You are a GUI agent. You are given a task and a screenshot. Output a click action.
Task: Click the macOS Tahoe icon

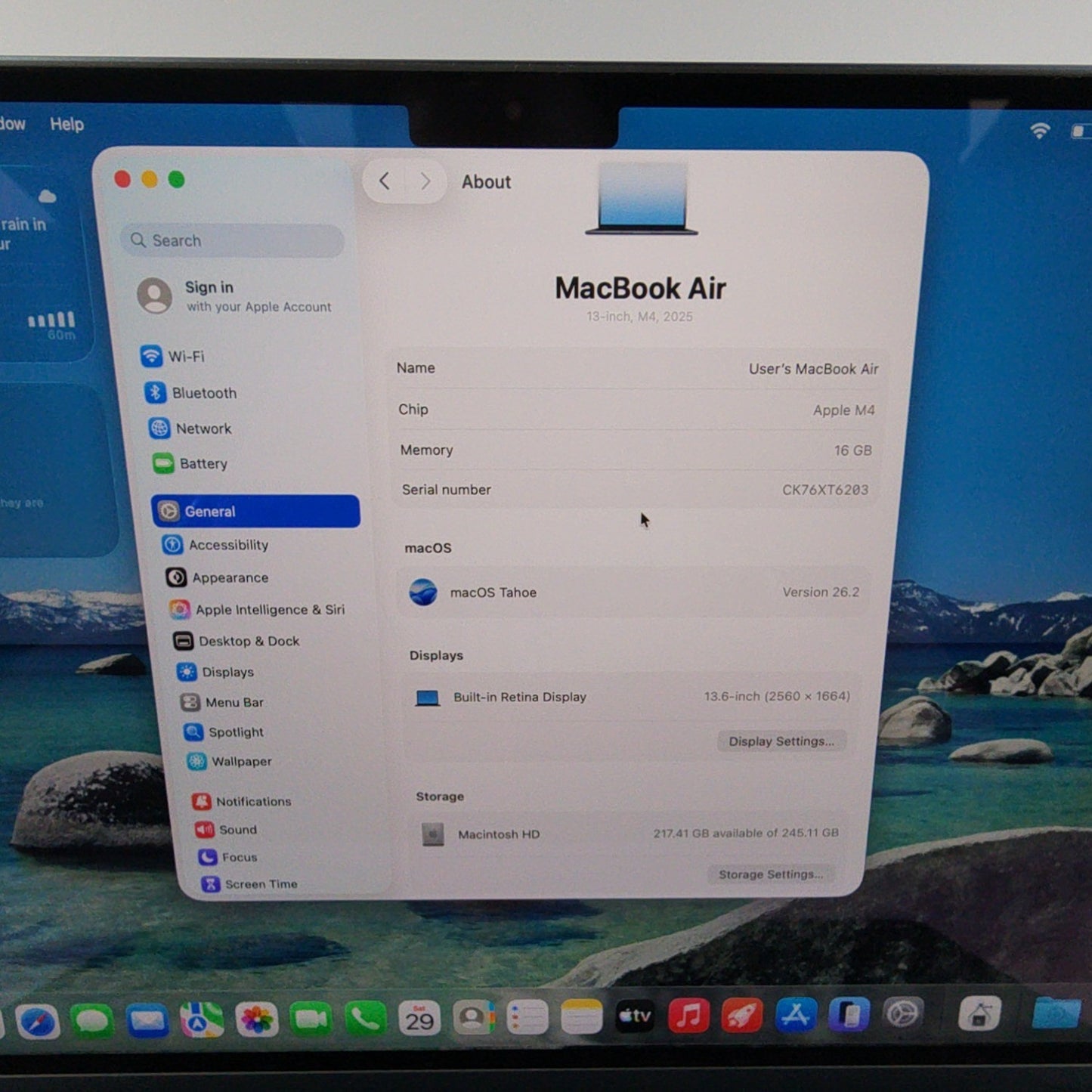click(x=423, y=592)
